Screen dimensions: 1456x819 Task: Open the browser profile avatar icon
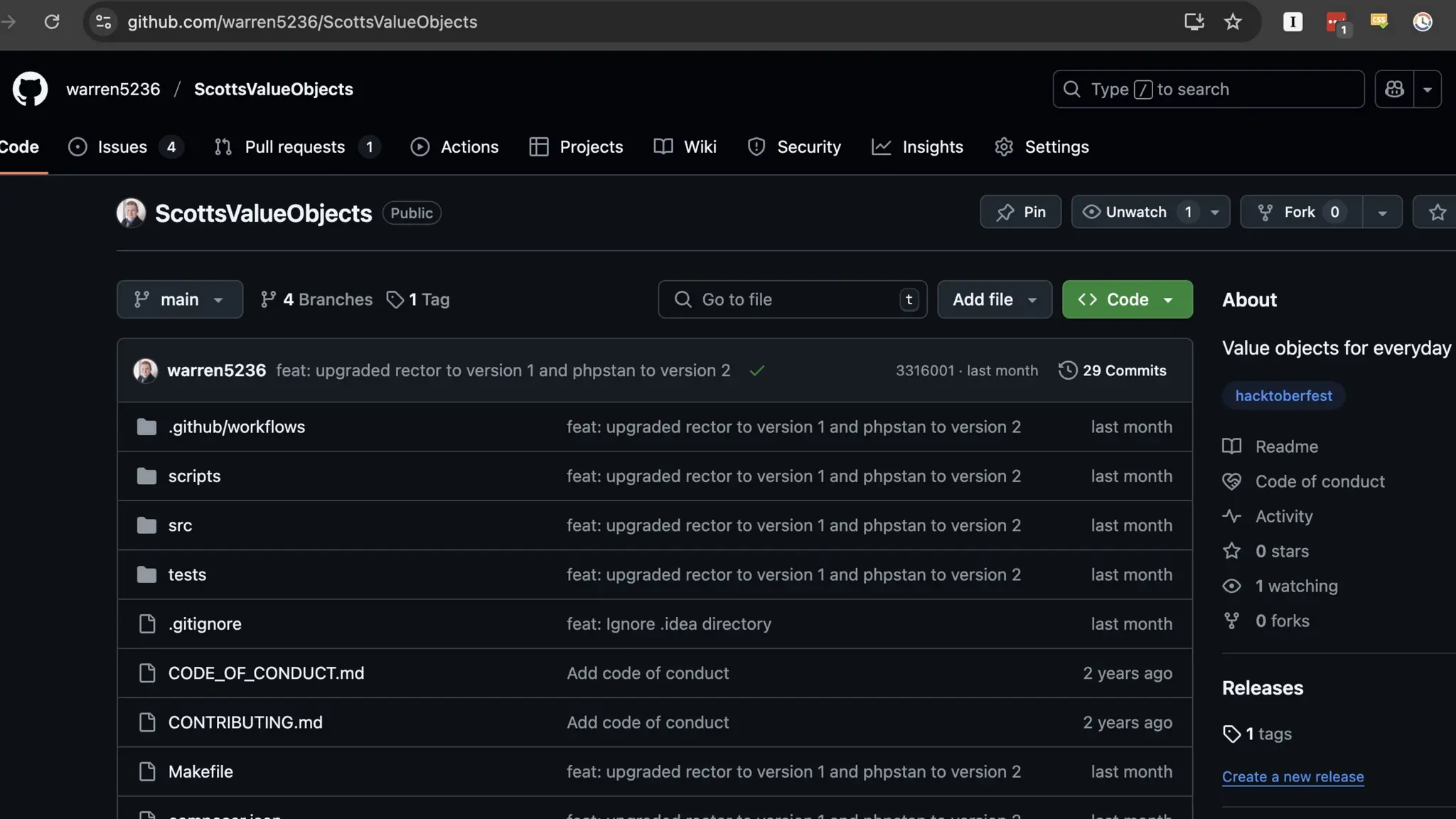click(1423, 22)
